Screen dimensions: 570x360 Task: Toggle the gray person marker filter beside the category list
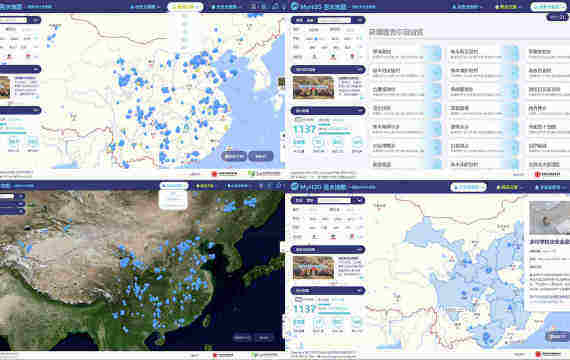click(x=314, y=57)
